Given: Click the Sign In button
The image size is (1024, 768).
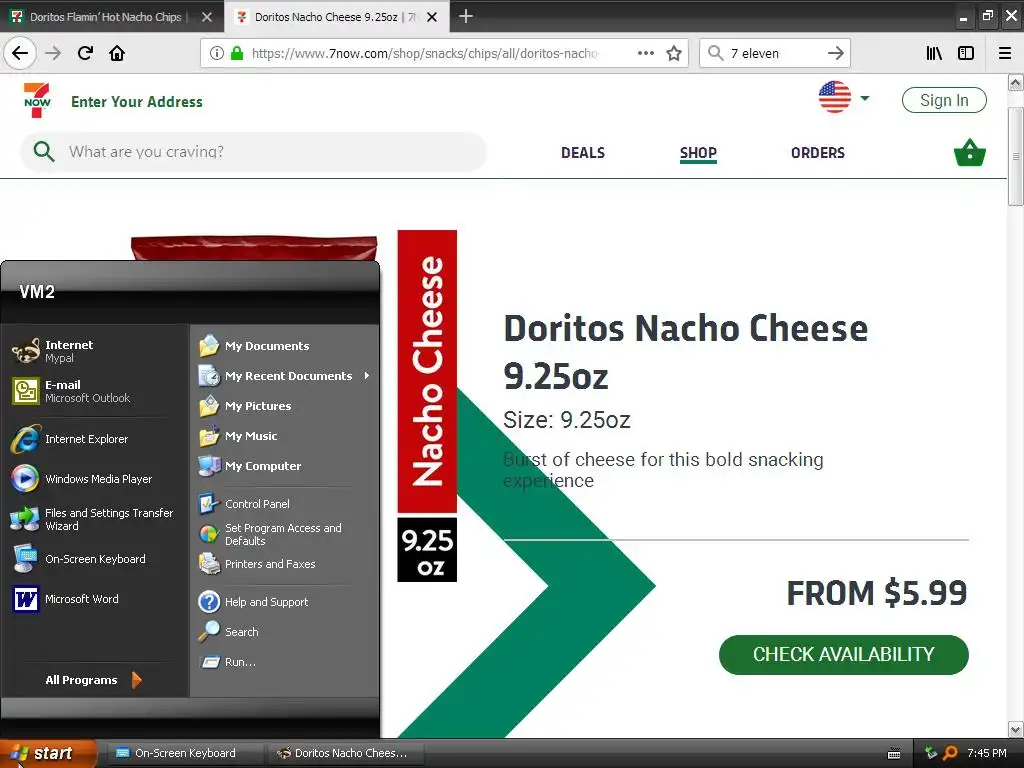Looking at the screenshot, I should tap(944, 100).
